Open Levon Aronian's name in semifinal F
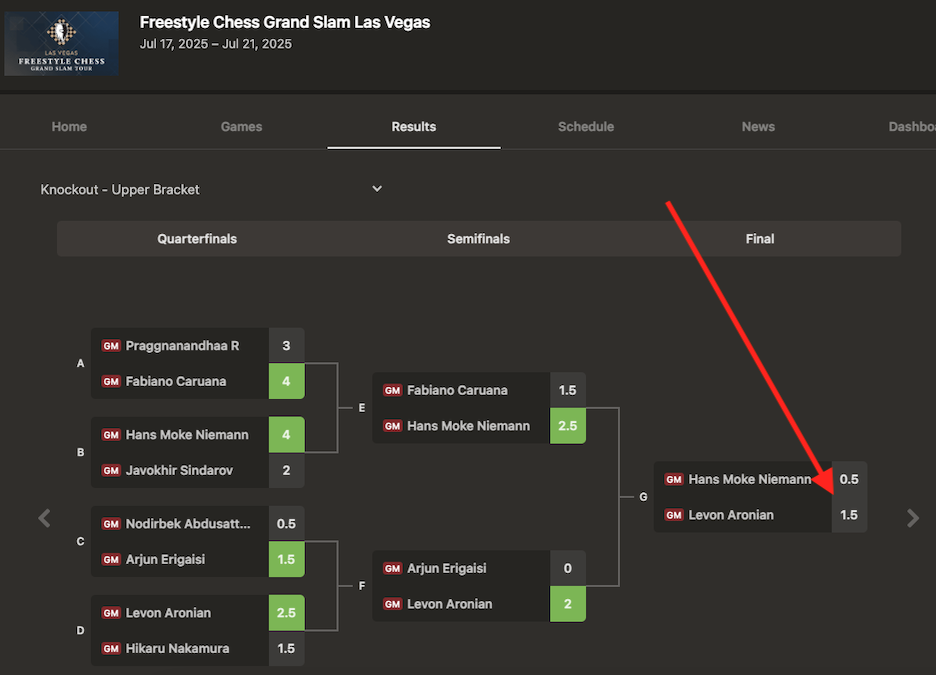 coord(449,604)
